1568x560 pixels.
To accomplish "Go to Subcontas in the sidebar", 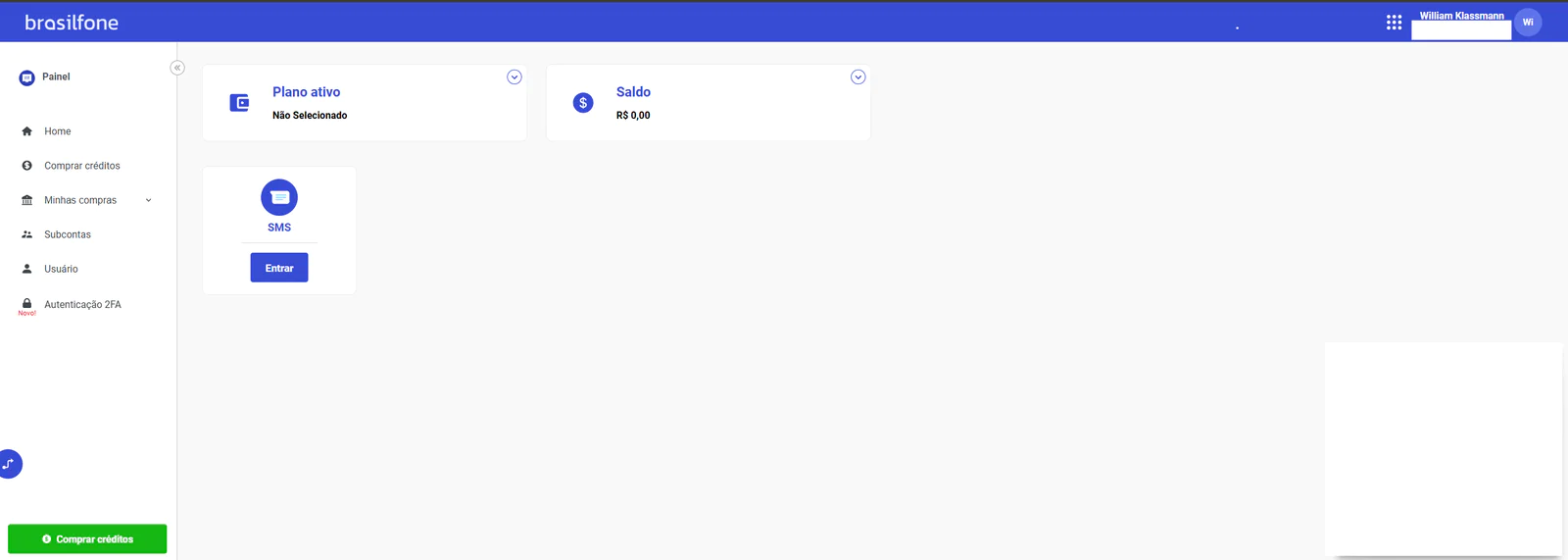I will click(x=68, y=234).
